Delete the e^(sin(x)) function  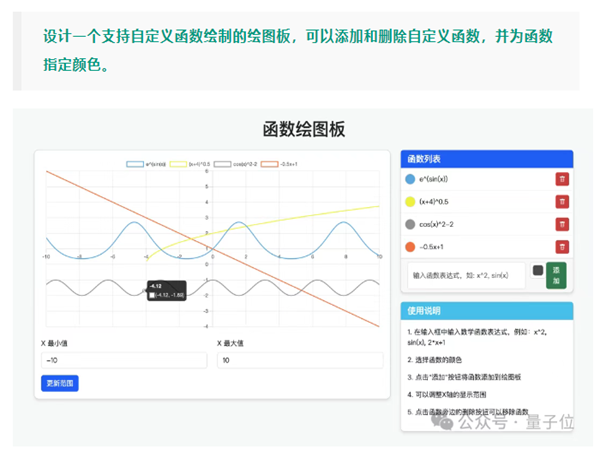(x=562, y=180)
